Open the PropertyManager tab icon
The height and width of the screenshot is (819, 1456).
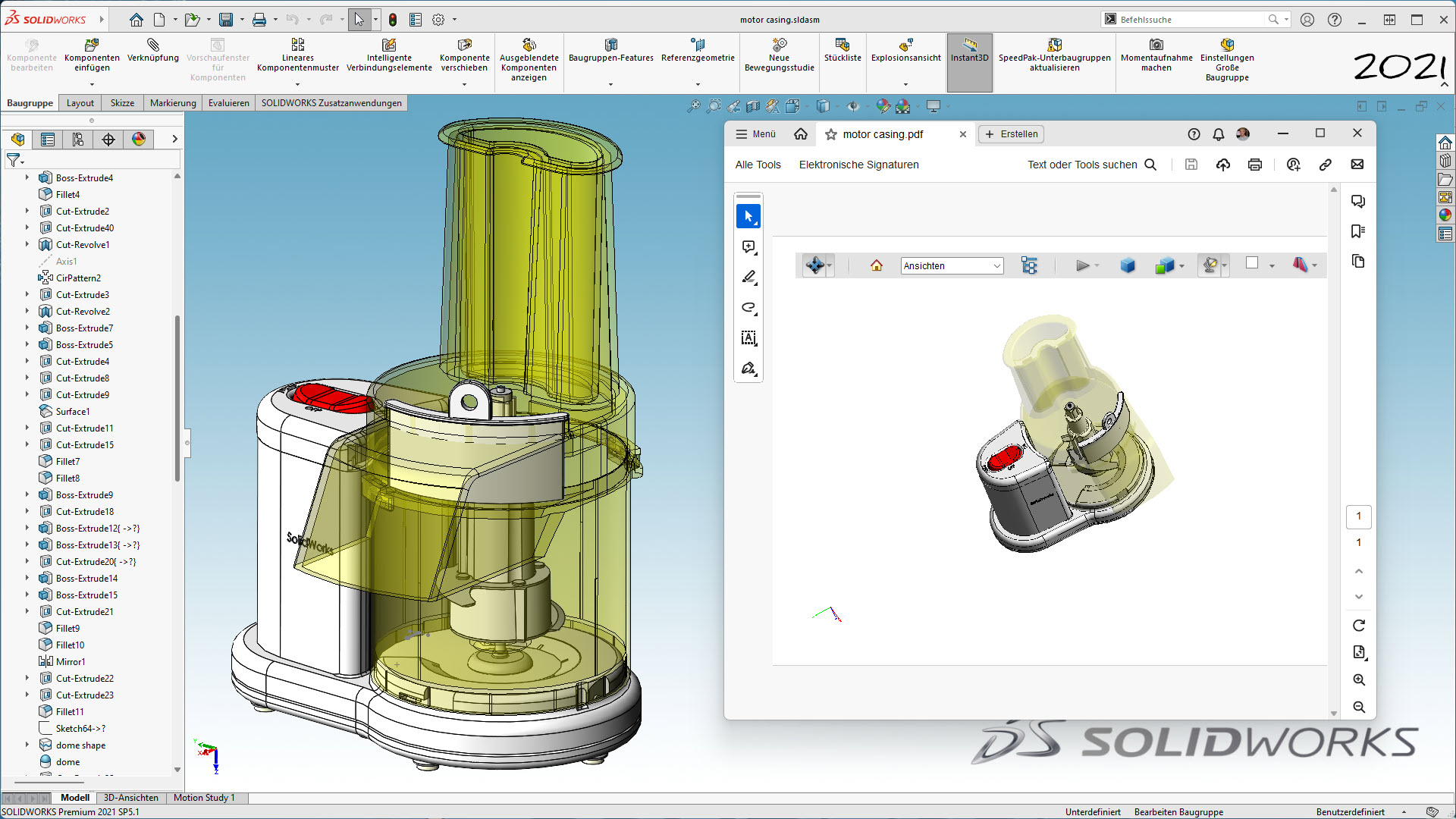[48, 140]
